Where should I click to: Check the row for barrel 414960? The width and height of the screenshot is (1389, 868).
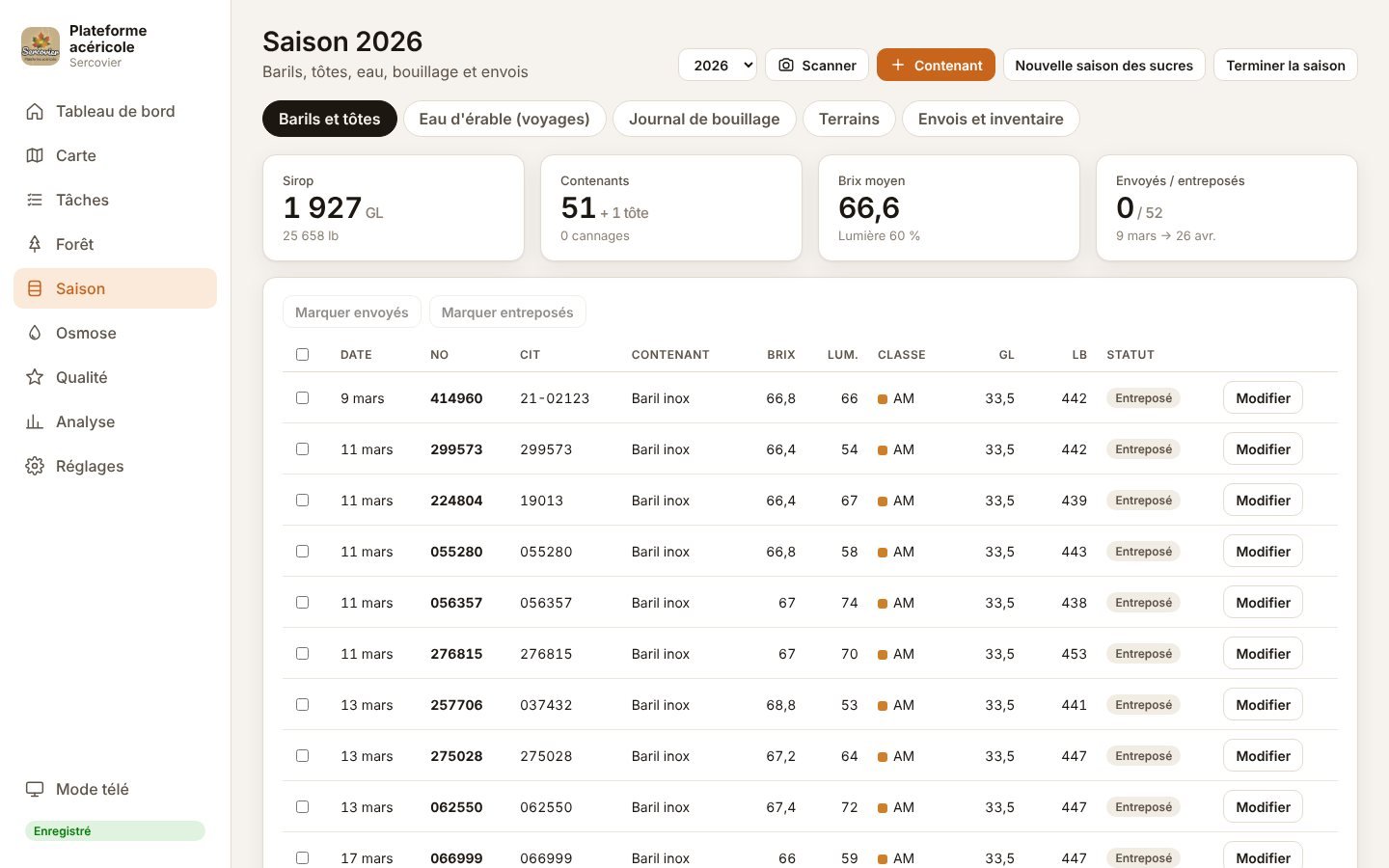(x=302, y=397)
